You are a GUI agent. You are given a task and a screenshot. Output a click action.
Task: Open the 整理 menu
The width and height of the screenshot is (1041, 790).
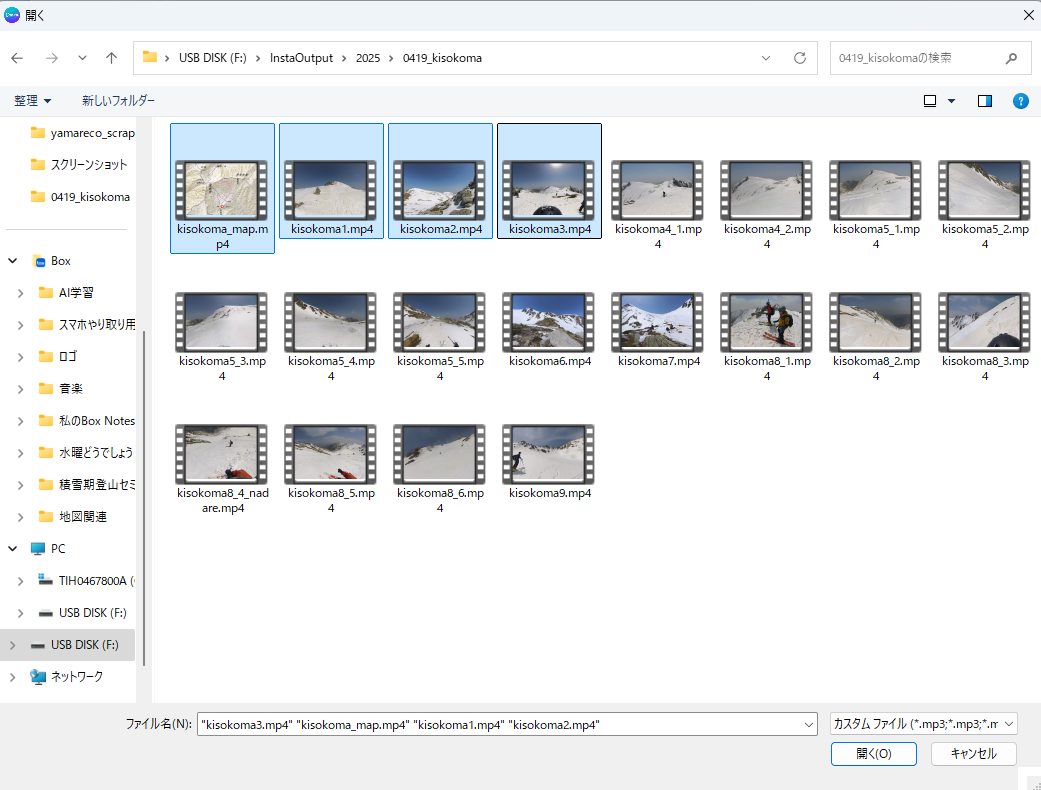pyautogui.click(x=32, y=101)
